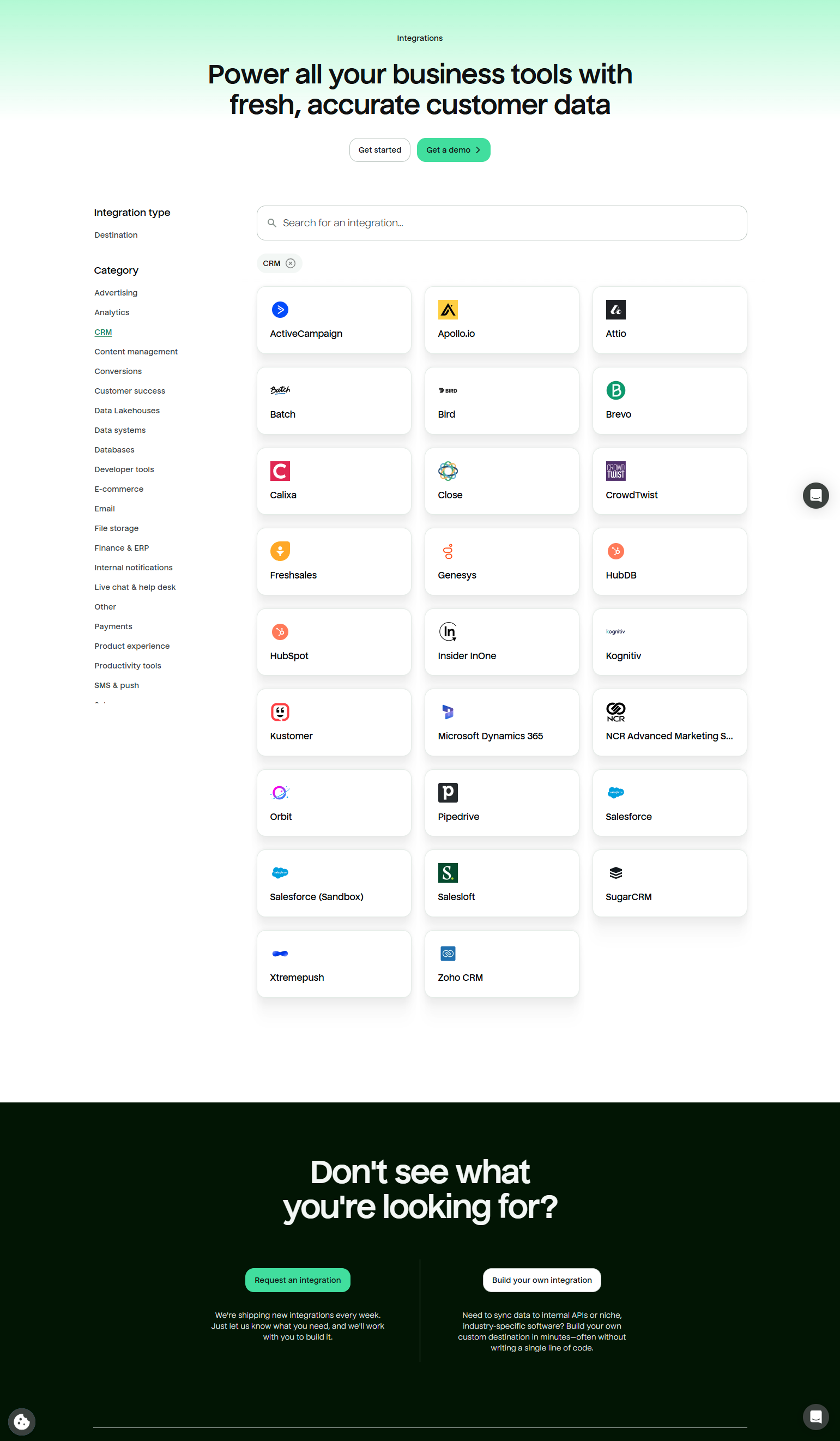
Task: Click the Xtremepush blue logo icon
Action: (x=280, y=953)
